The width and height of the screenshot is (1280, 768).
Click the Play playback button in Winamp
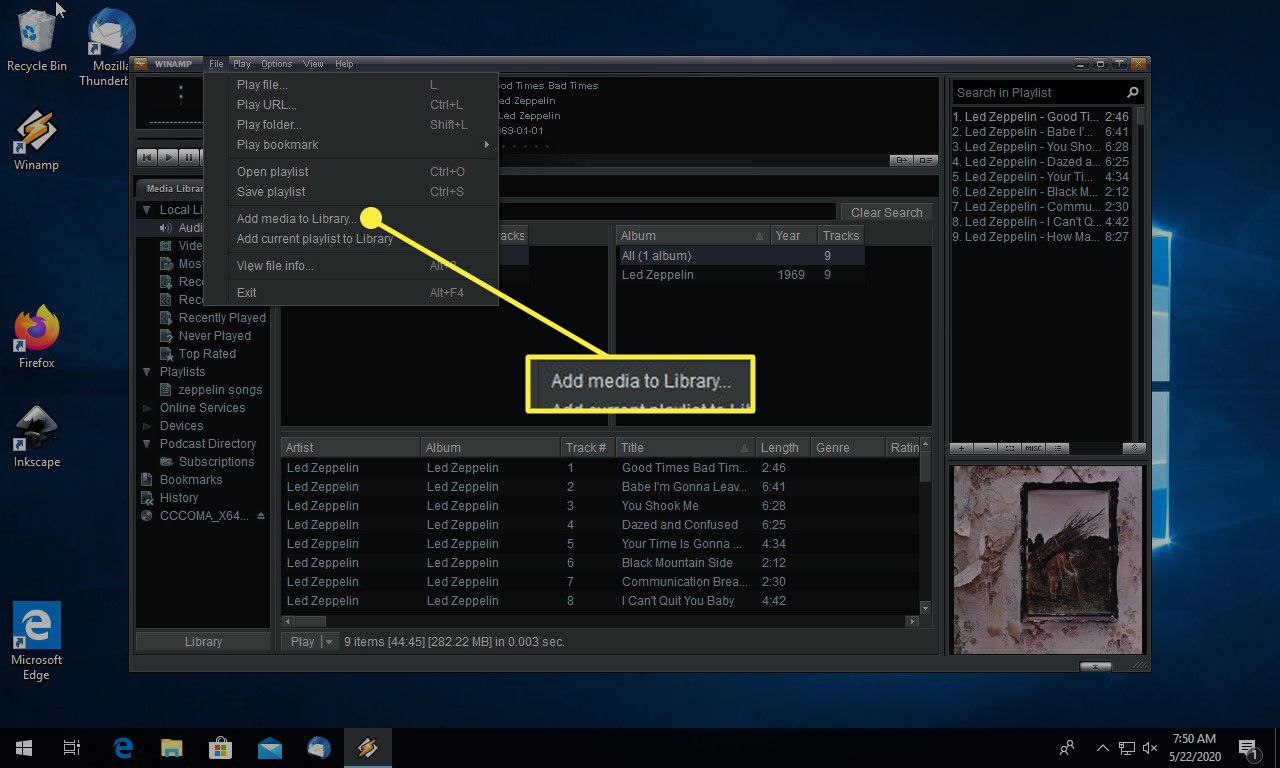coord(168,157)
